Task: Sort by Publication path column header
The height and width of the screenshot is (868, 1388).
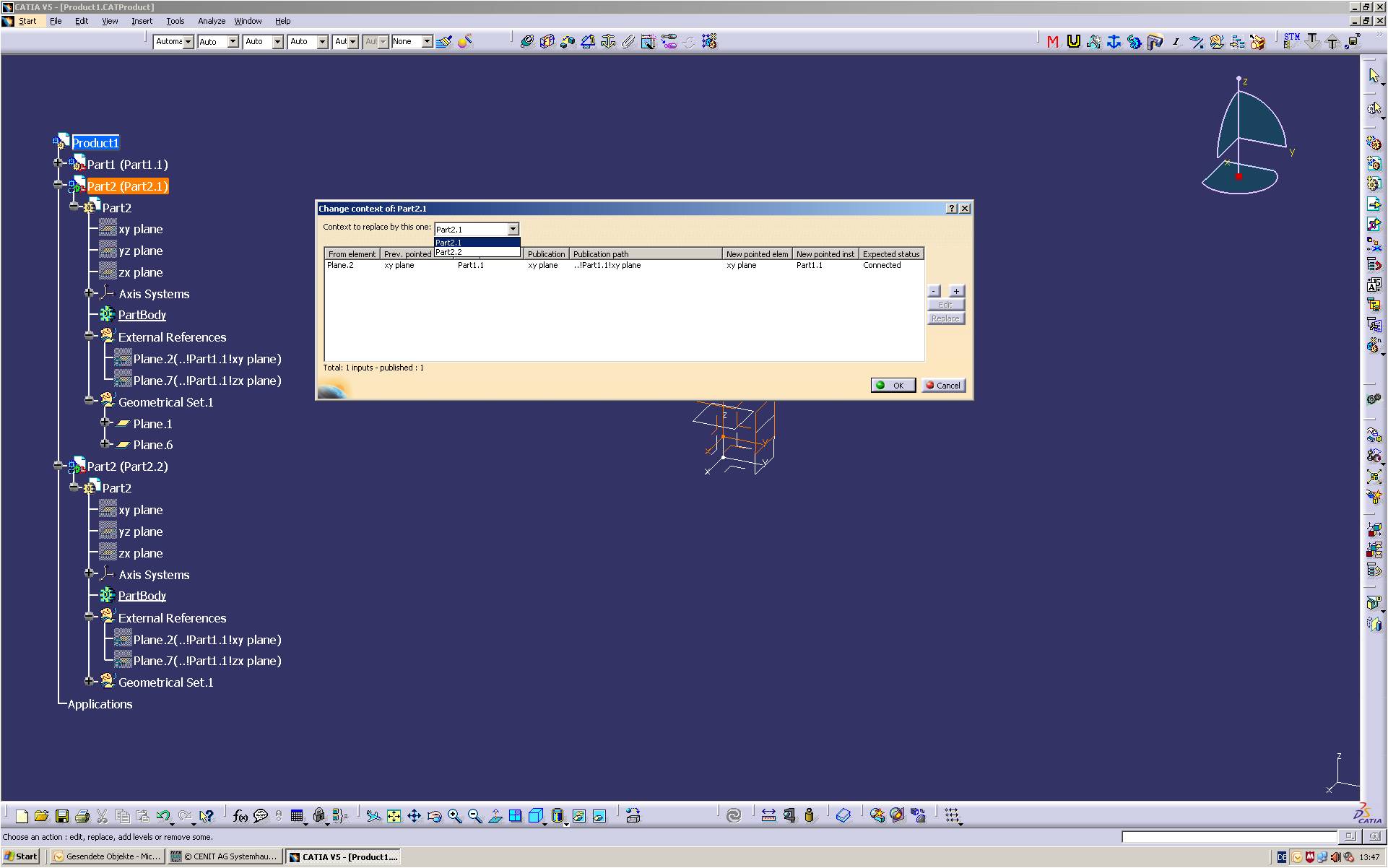Action: 646,254
